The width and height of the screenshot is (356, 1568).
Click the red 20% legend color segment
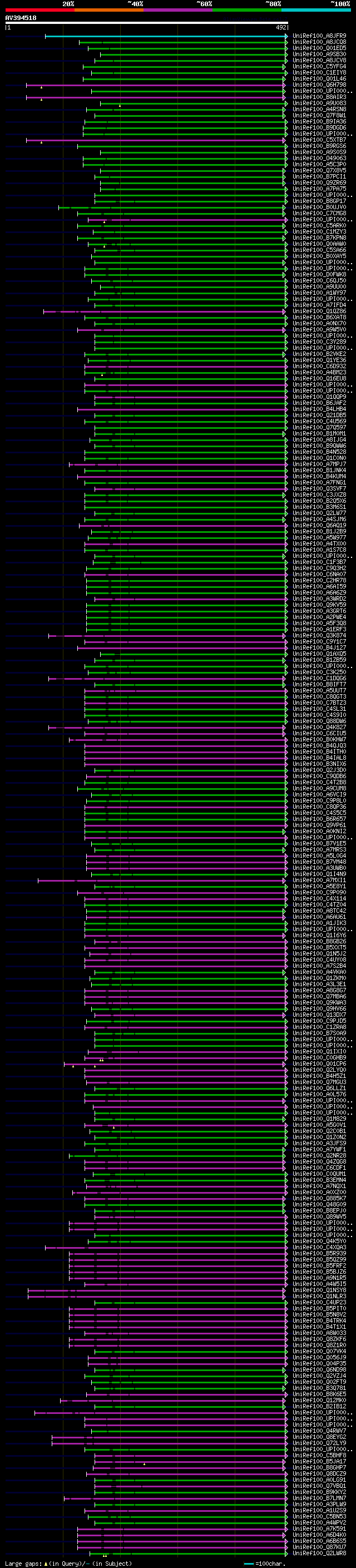[x=39, y=10]
